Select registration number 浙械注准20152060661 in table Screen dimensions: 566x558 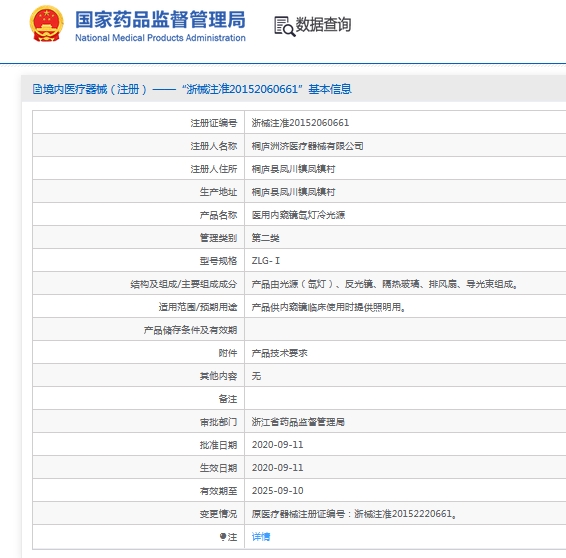pyautogui.click(x=300, y=123)
